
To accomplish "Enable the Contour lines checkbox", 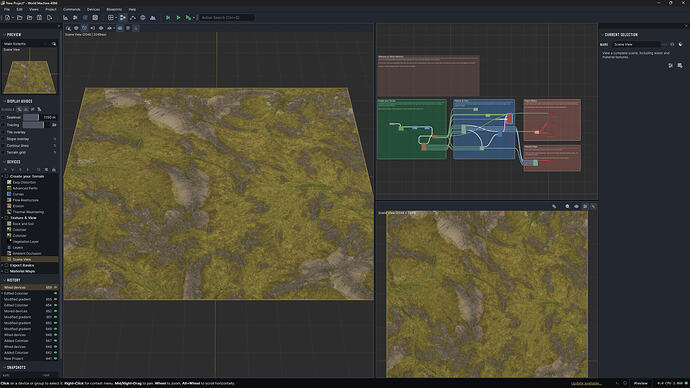I will [x=4, y=146].
